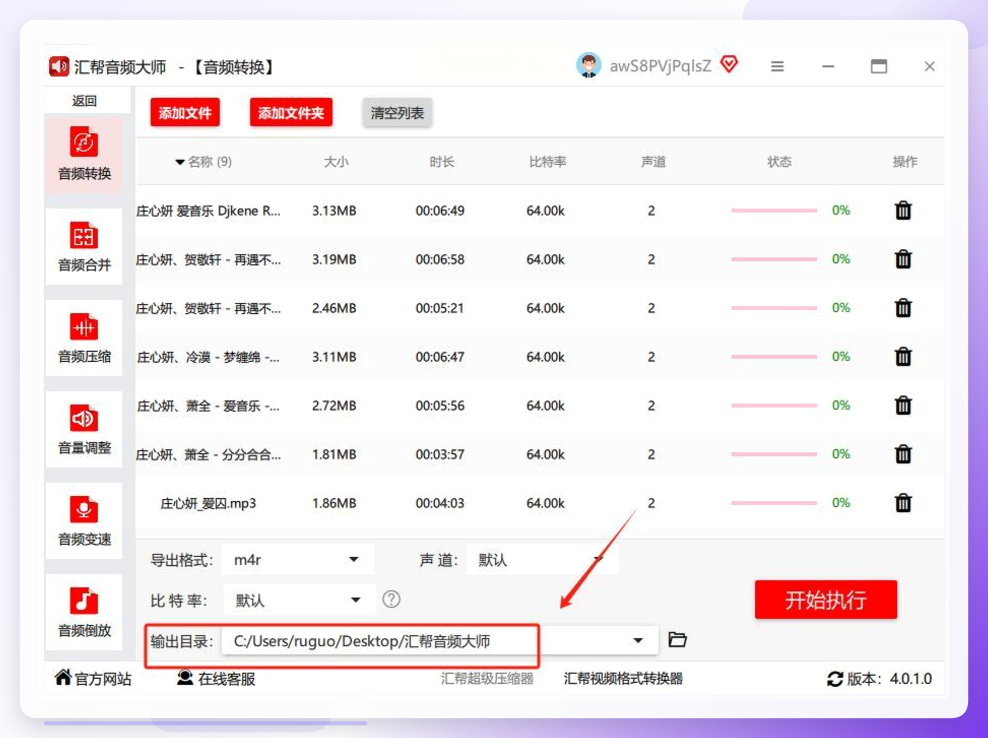The width and height of the screenshot is (988, 738).
Task: Delete the 2.46MB file row
Action: [x=903, y=308]
